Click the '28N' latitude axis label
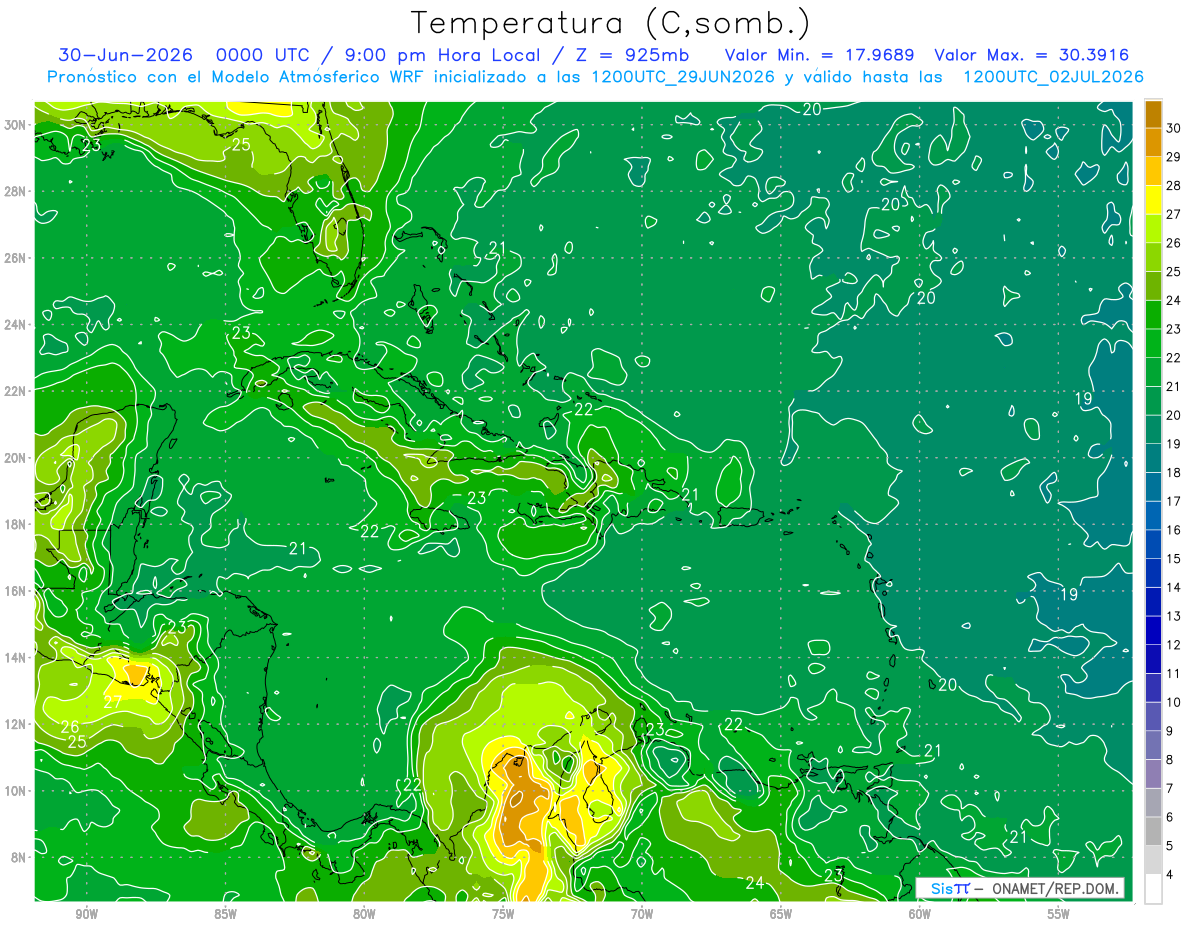Image resolution: width=1200 pixels, height=927 pixels. coord(16,191)
